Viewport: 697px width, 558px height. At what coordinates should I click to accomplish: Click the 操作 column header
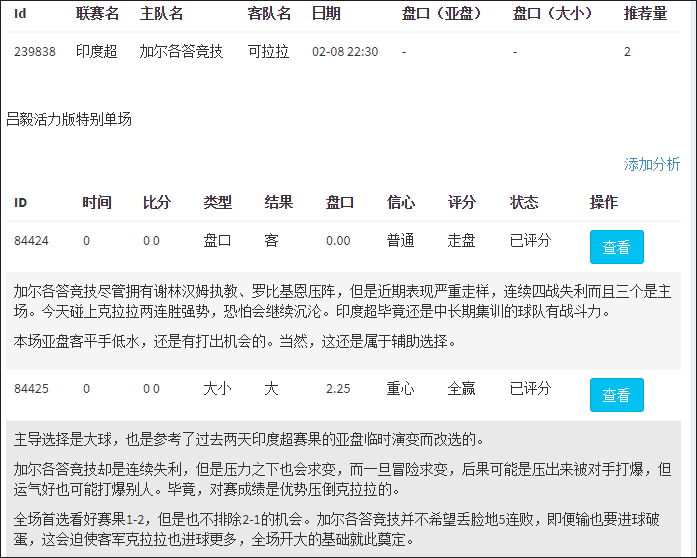[x=604, y=202]
